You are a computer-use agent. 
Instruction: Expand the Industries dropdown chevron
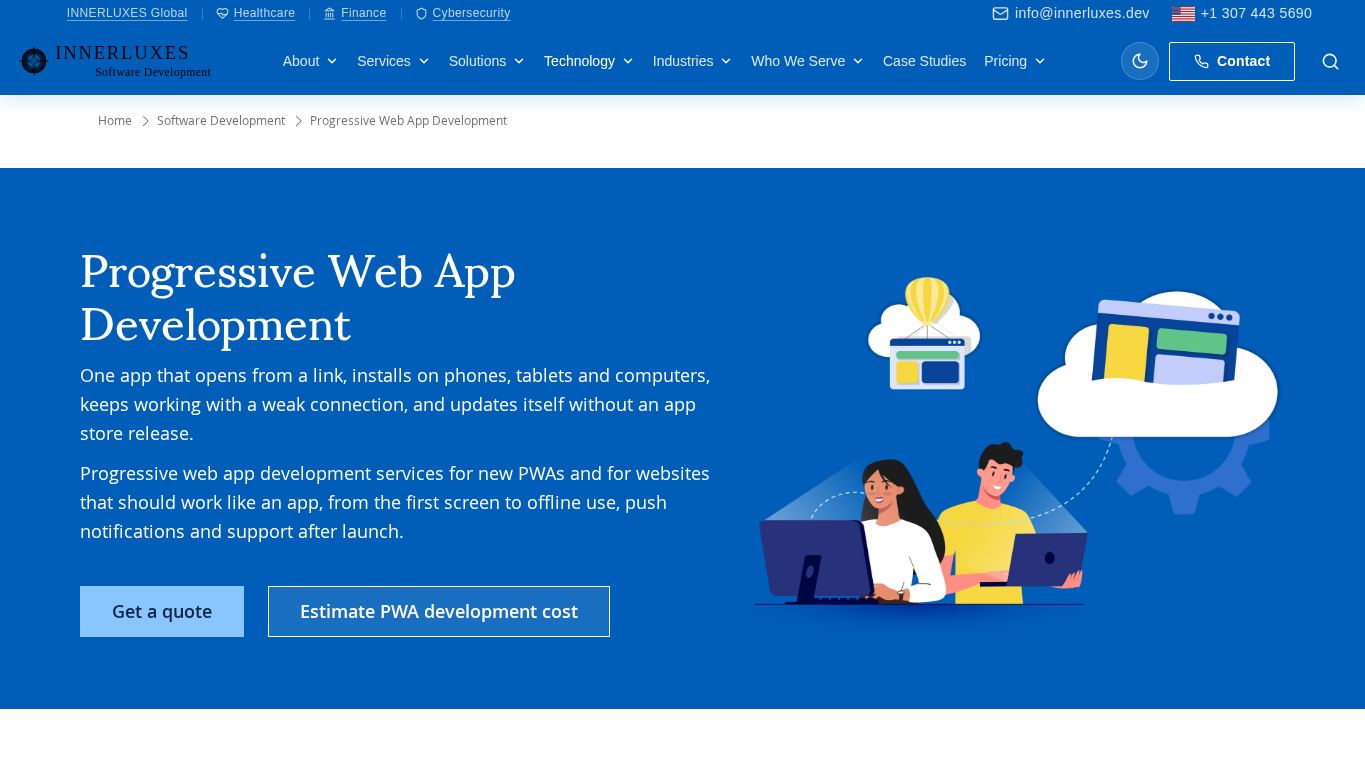pos(726,61)
